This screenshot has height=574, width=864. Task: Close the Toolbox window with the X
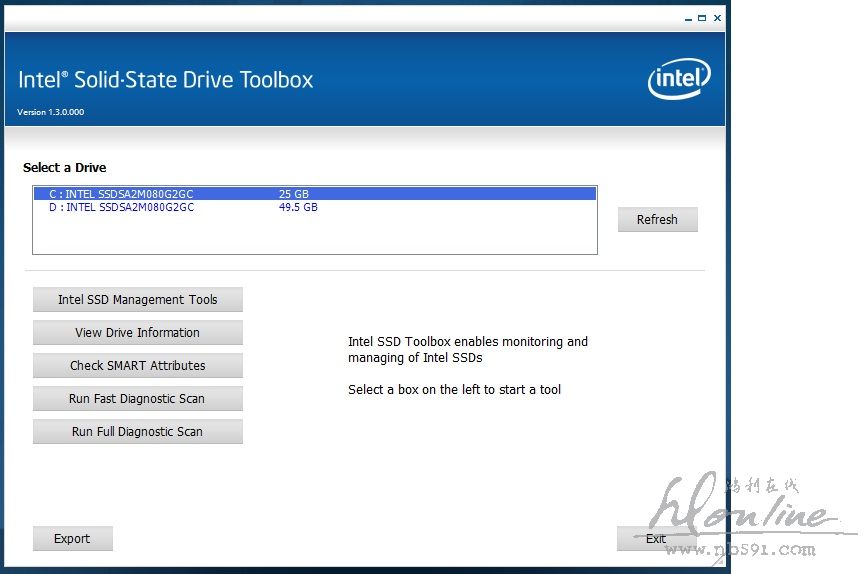pos(717,17)
